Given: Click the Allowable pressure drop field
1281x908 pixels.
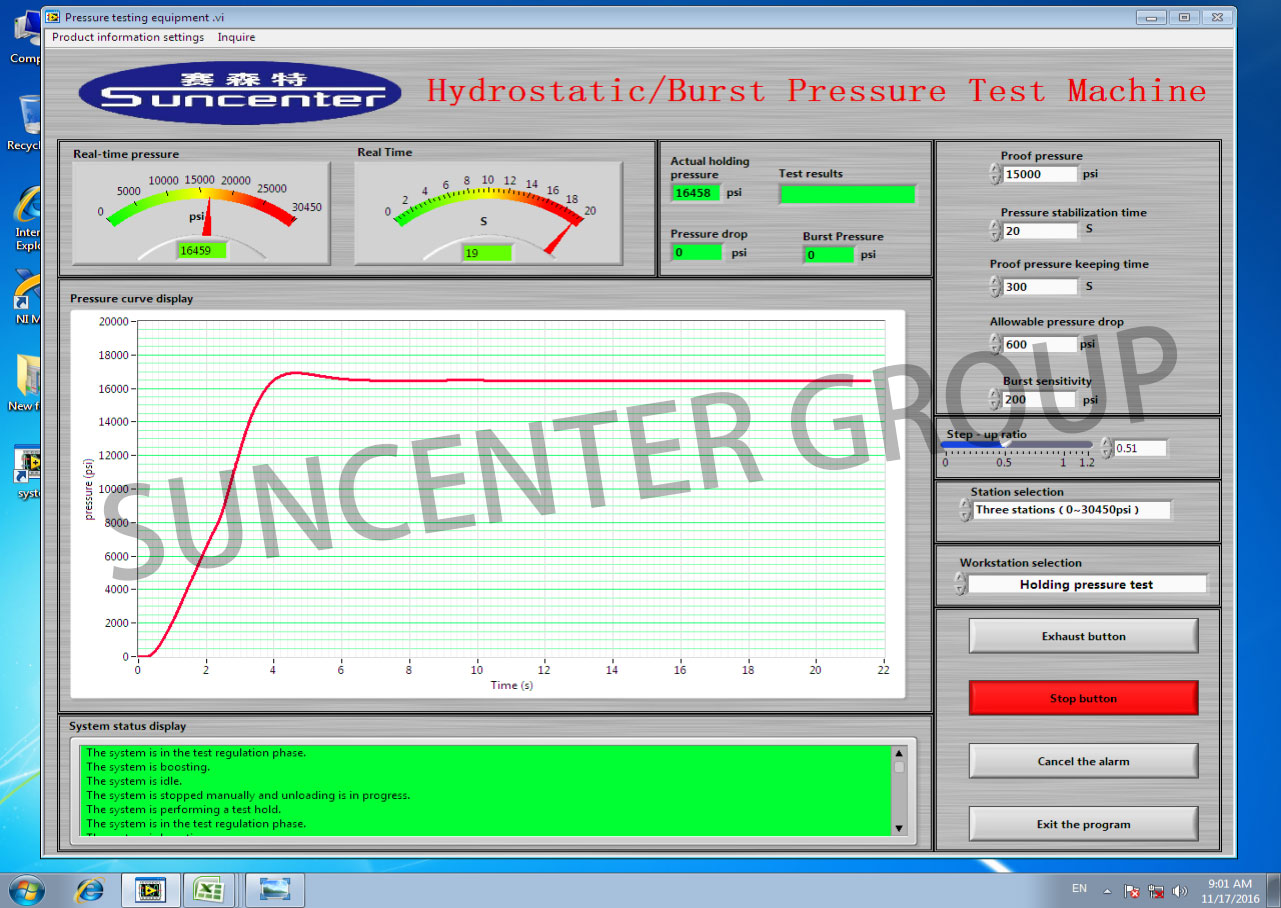Looking at the screenshot, I should pyautogui.click(x=1040, y=344).
